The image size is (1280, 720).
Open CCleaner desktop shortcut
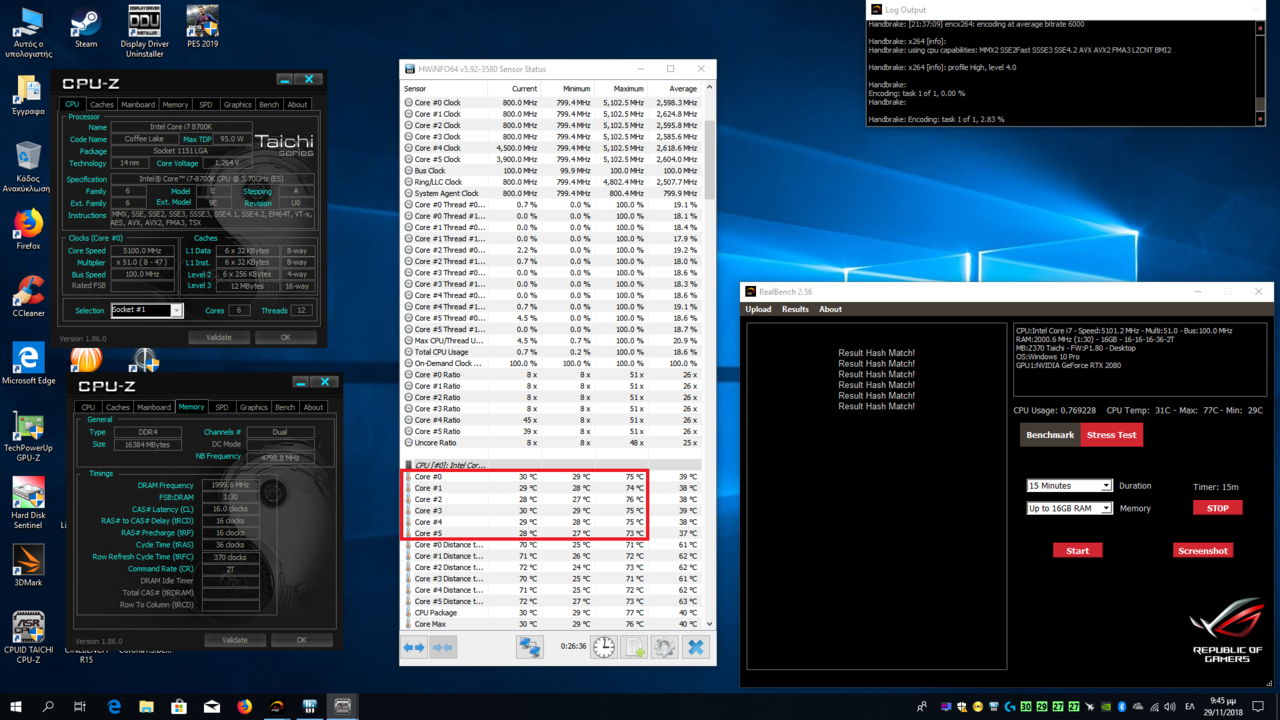point(28,297)
